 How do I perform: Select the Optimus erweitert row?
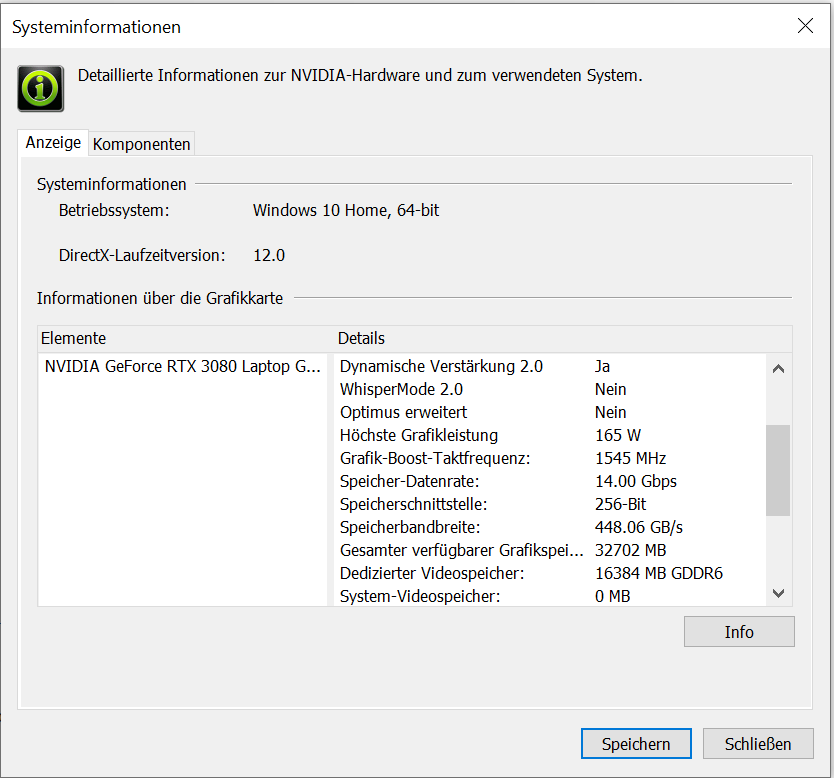click(x=551, y=412)
